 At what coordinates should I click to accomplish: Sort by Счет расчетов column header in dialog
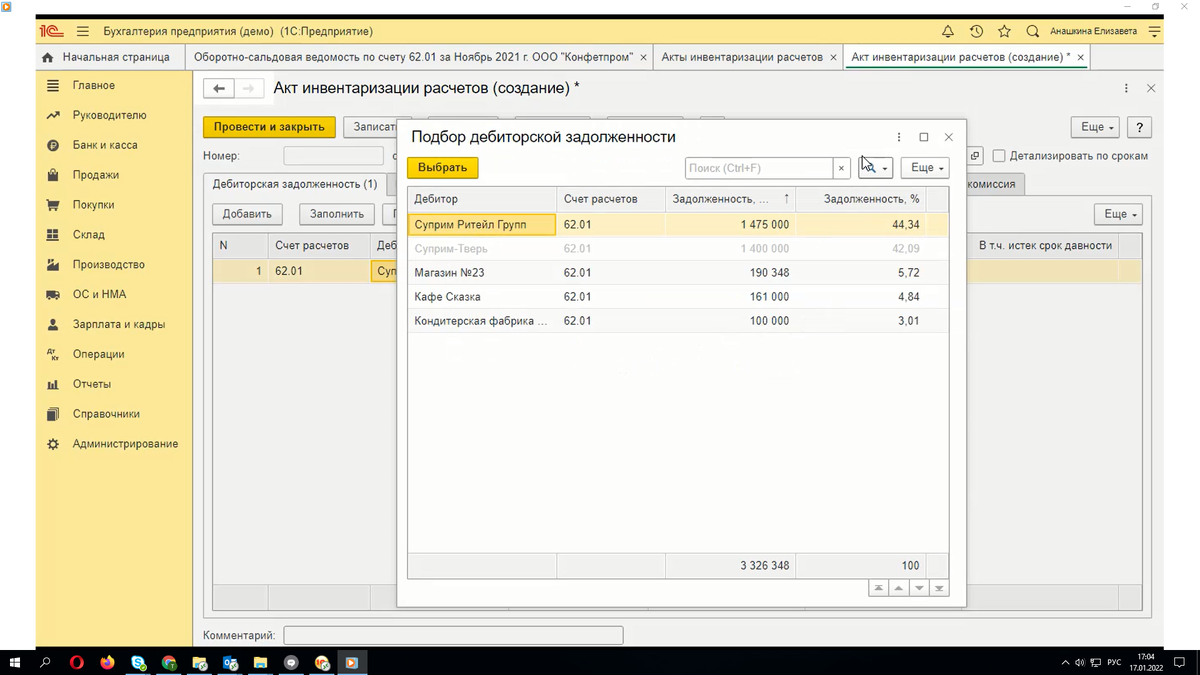click(611, 199)
